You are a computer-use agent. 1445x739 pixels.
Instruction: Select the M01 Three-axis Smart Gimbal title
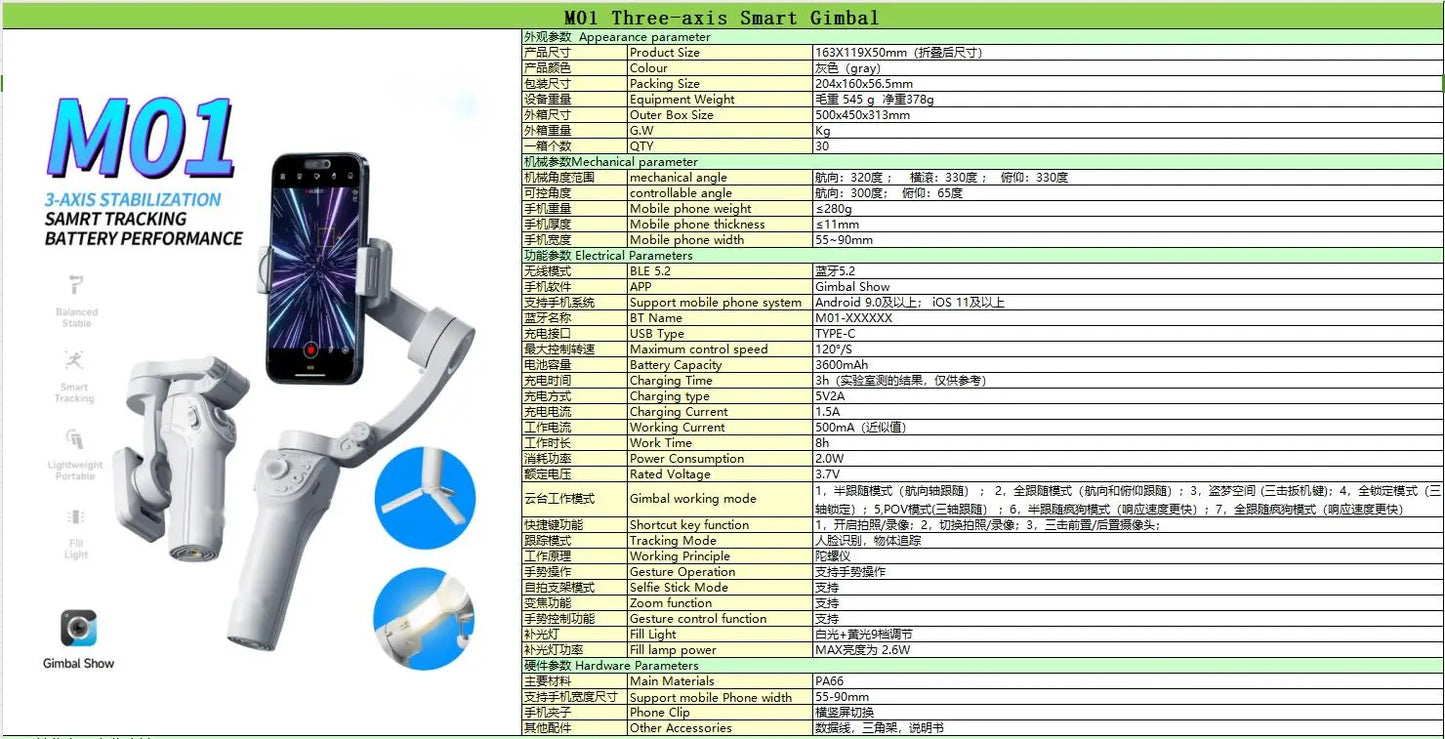pos(722,17)
